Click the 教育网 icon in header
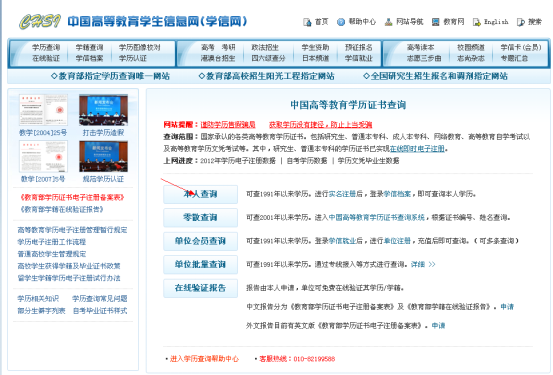 pos(436,22)
